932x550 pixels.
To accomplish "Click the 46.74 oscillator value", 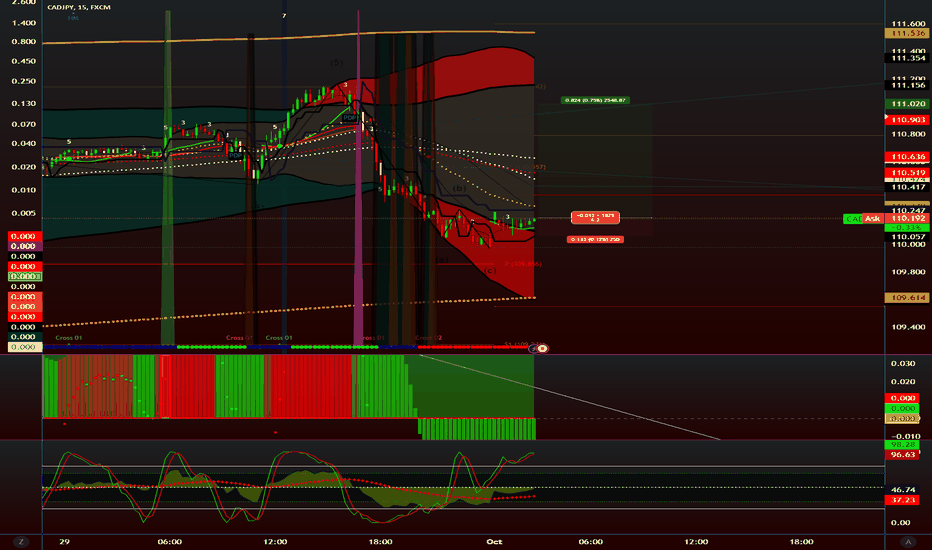I will pyautogui.click(x=902, y=490).
